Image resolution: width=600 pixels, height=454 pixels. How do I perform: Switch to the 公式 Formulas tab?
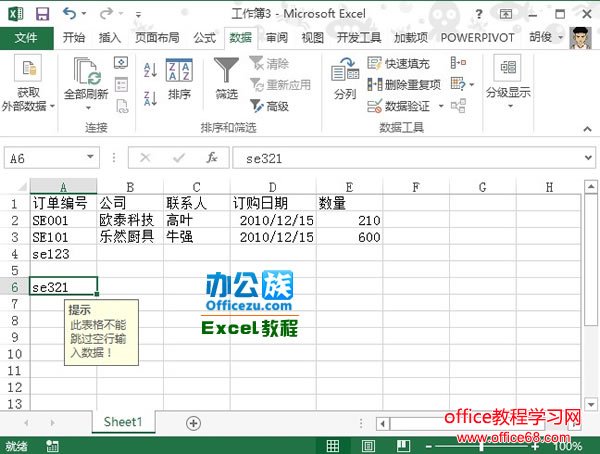204,38
